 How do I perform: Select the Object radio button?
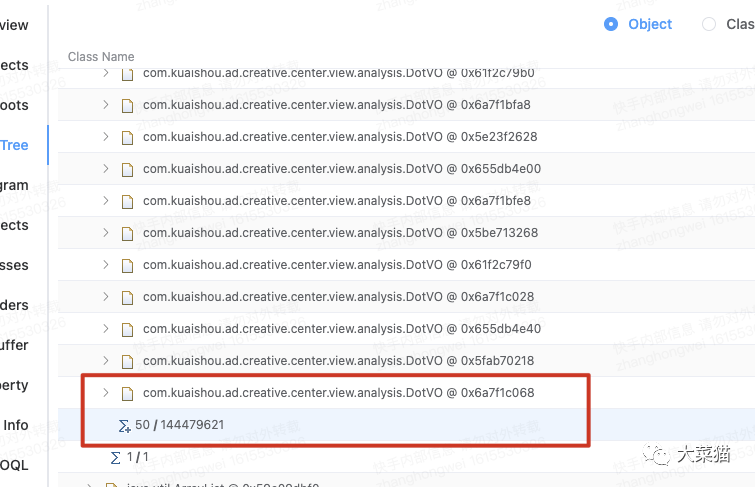[611, 24]
